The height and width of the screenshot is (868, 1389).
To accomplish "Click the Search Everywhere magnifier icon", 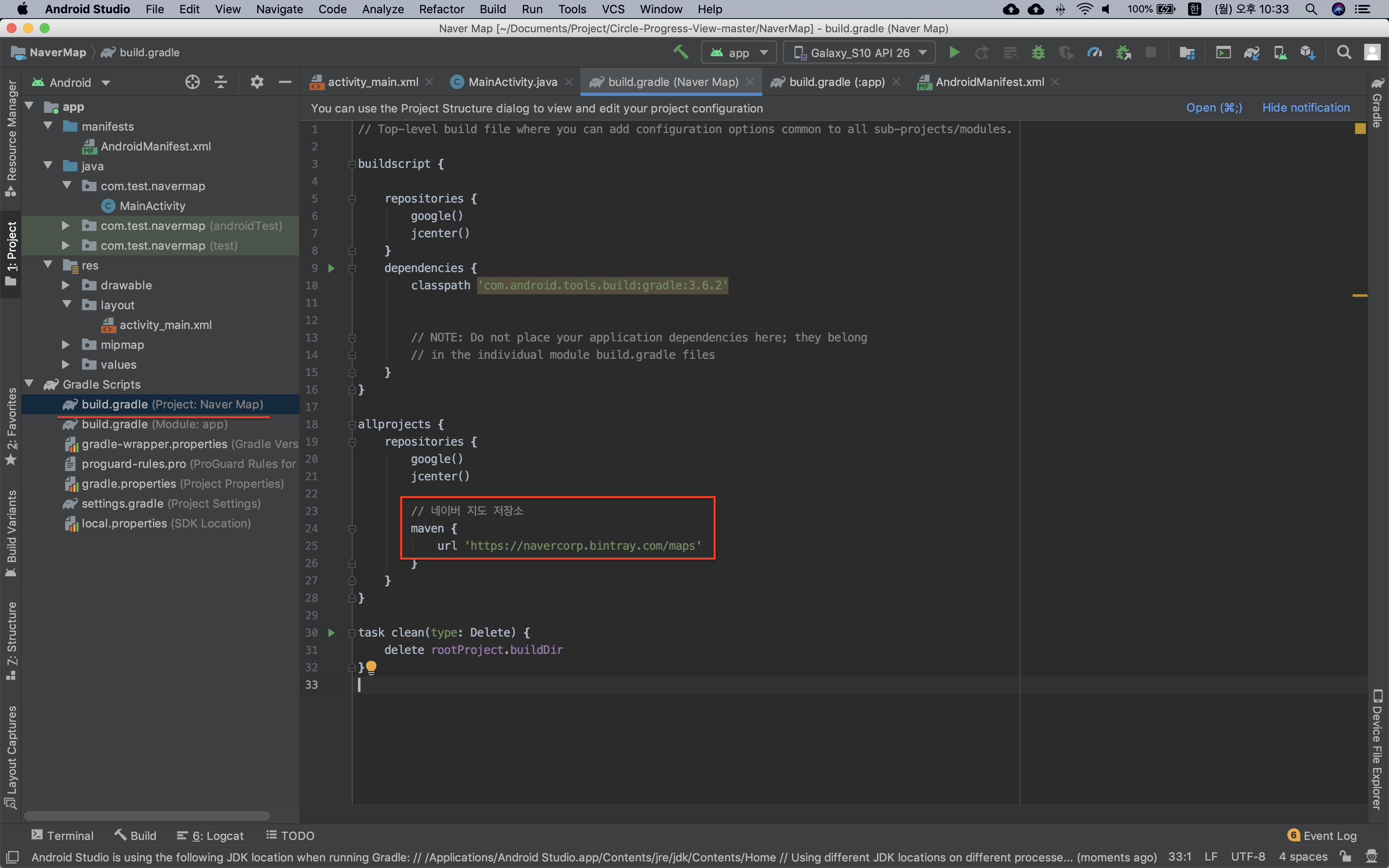I will click(x=1344, y=53).
